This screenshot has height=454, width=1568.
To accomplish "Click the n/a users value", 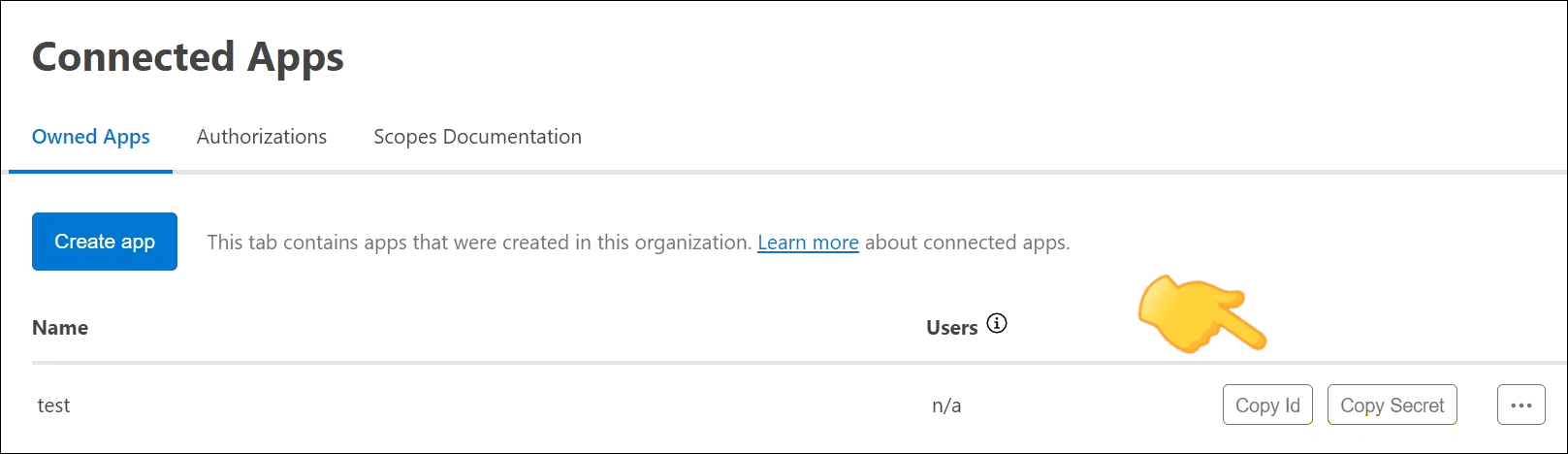I will (946, 405).
